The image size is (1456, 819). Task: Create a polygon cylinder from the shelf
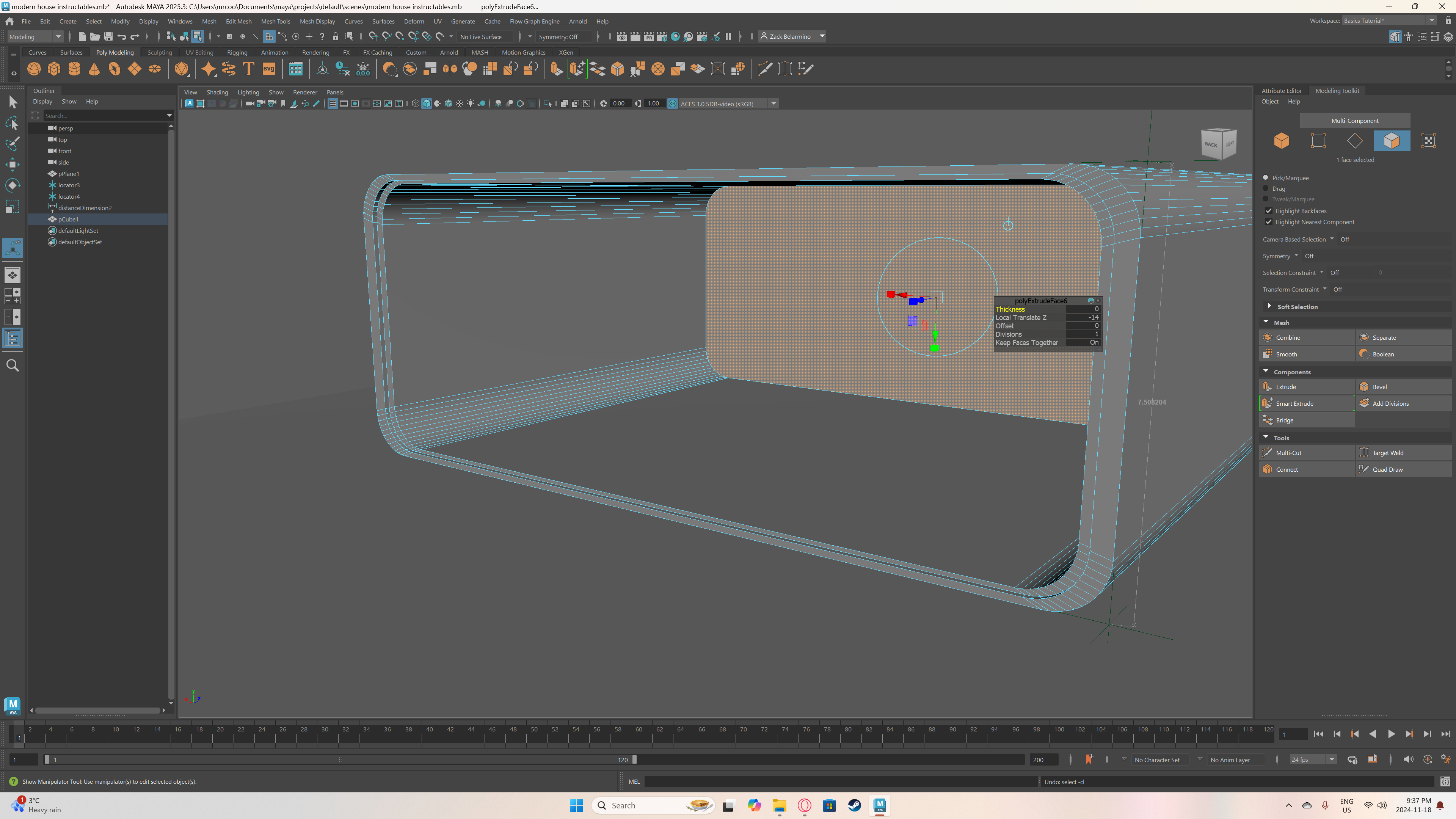tap(74, 69)
